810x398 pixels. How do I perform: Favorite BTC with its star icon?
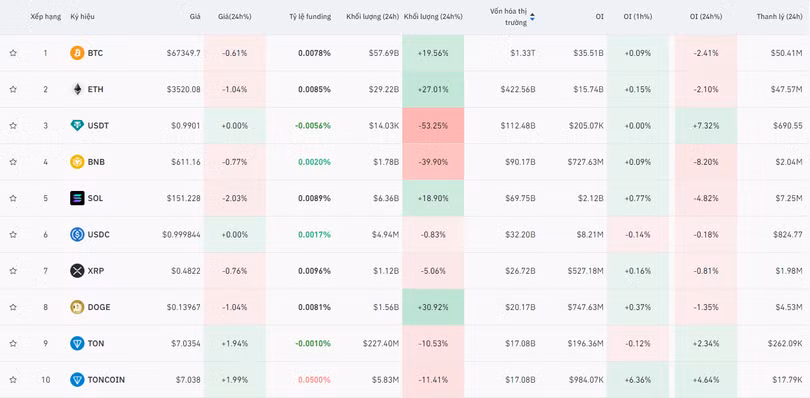coord(13,53)
